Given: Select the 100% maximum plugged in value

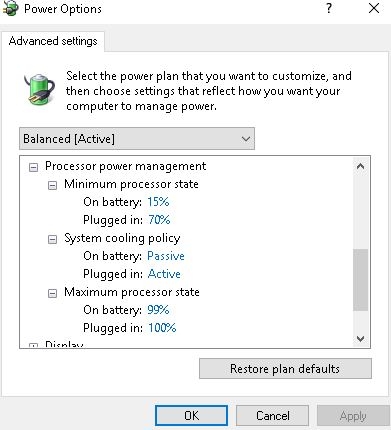Looking at the screenshot, I should coord(162,328).
